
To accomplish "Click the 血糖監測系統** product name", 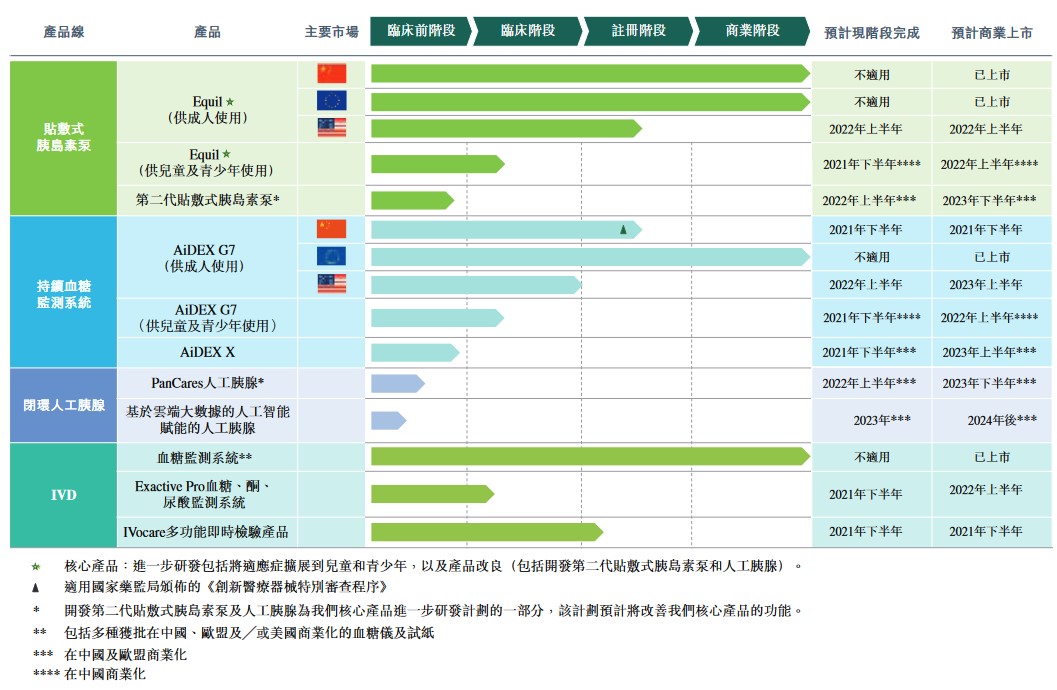I will 204,458.
